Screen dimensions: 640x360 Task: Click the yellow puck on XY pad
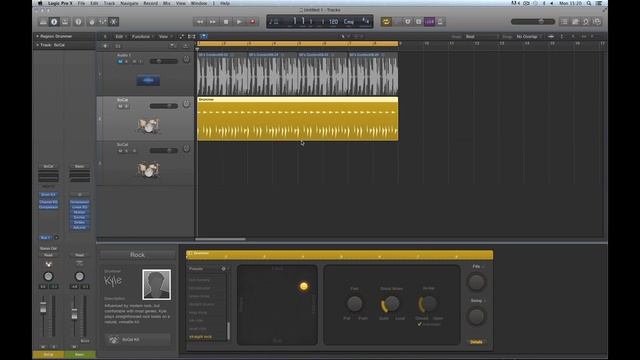(x=304, y=287)
